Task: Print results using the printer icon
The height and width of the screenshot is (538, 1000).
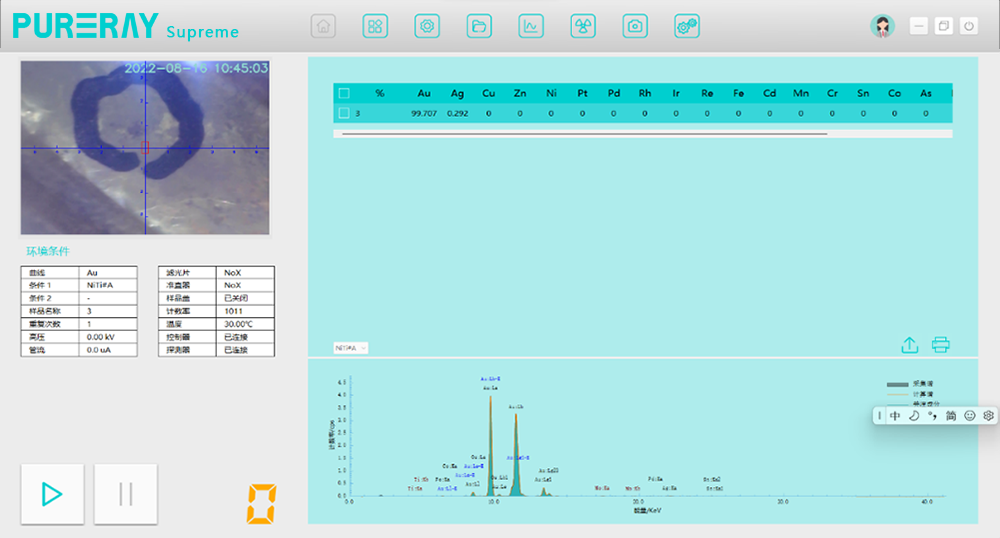Action: tap(940, 345)
